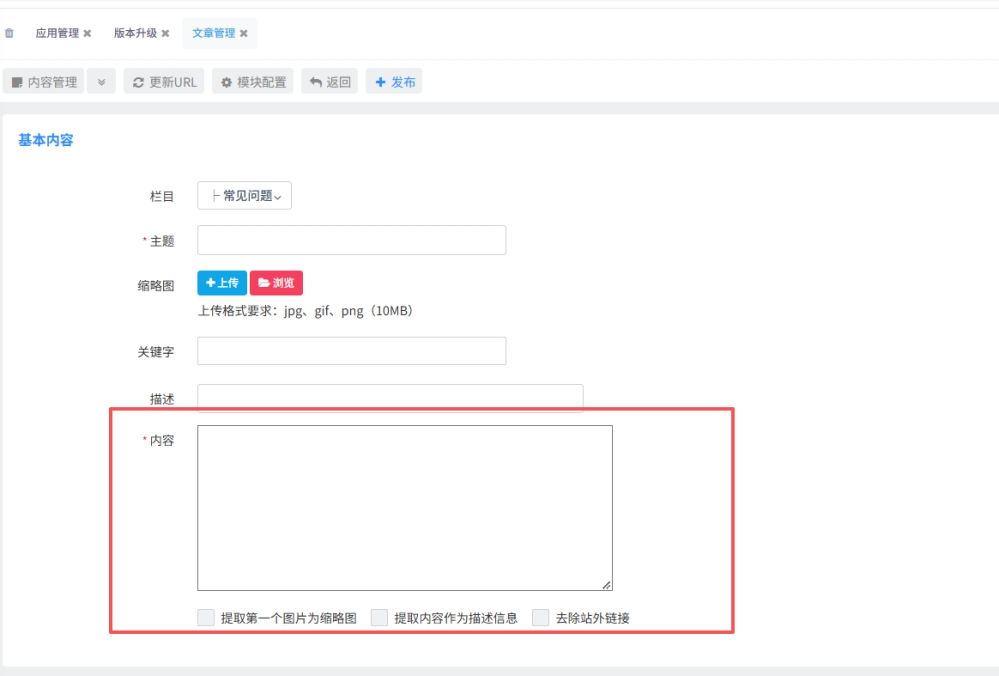Click the 更新URL button
The image size is (999, 676).
tap(164, 82)
